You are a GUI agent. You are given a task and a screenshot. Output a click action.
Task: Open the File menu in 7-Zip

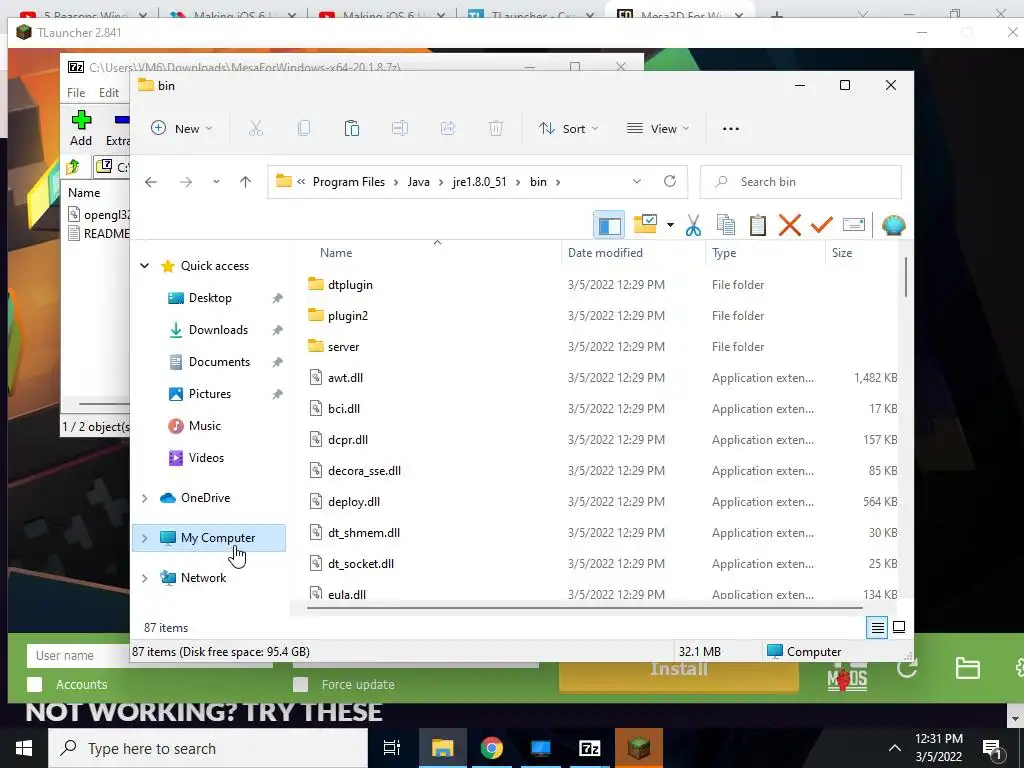[x=76, y=93]
